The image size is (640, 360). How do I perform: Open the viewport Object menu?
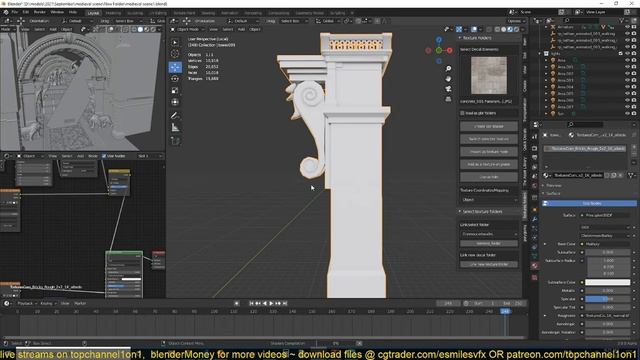point(255,29)
